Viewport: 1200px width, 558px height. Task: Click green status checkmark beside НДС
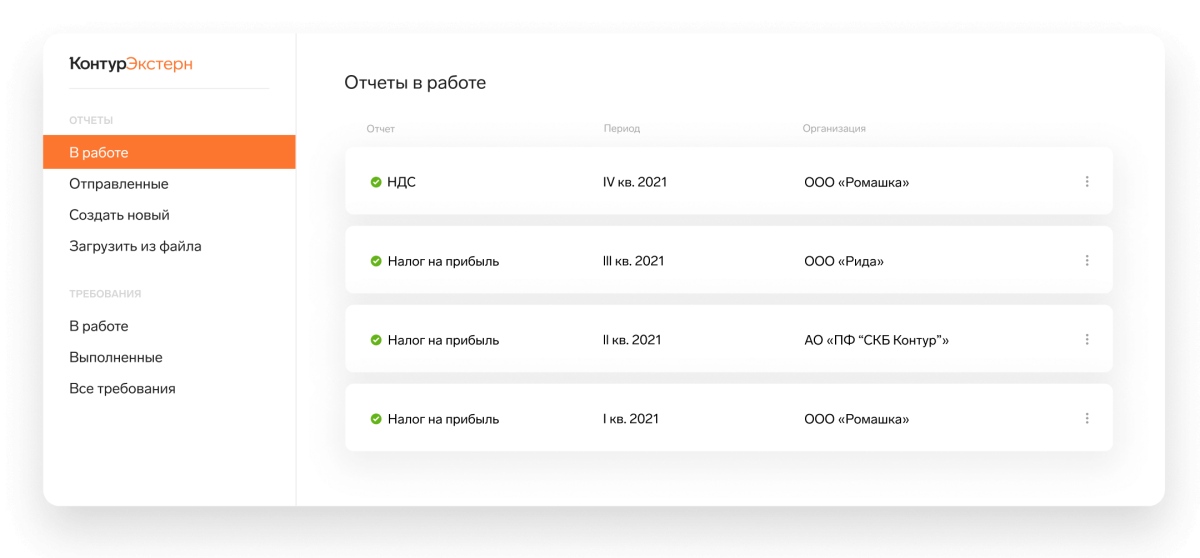pyautogui.click(x=376, y=182)
